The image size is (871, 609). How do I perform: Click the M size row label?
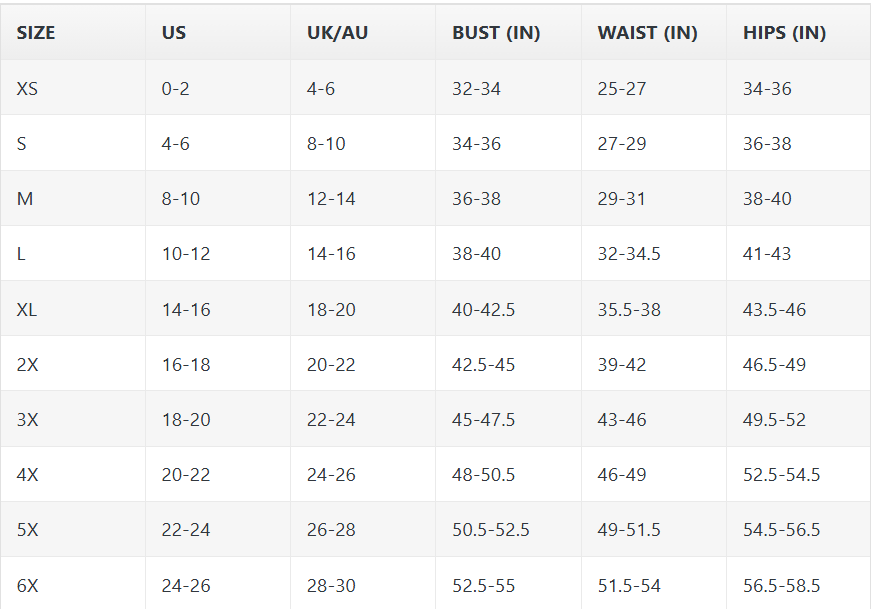tap(25, 199)
